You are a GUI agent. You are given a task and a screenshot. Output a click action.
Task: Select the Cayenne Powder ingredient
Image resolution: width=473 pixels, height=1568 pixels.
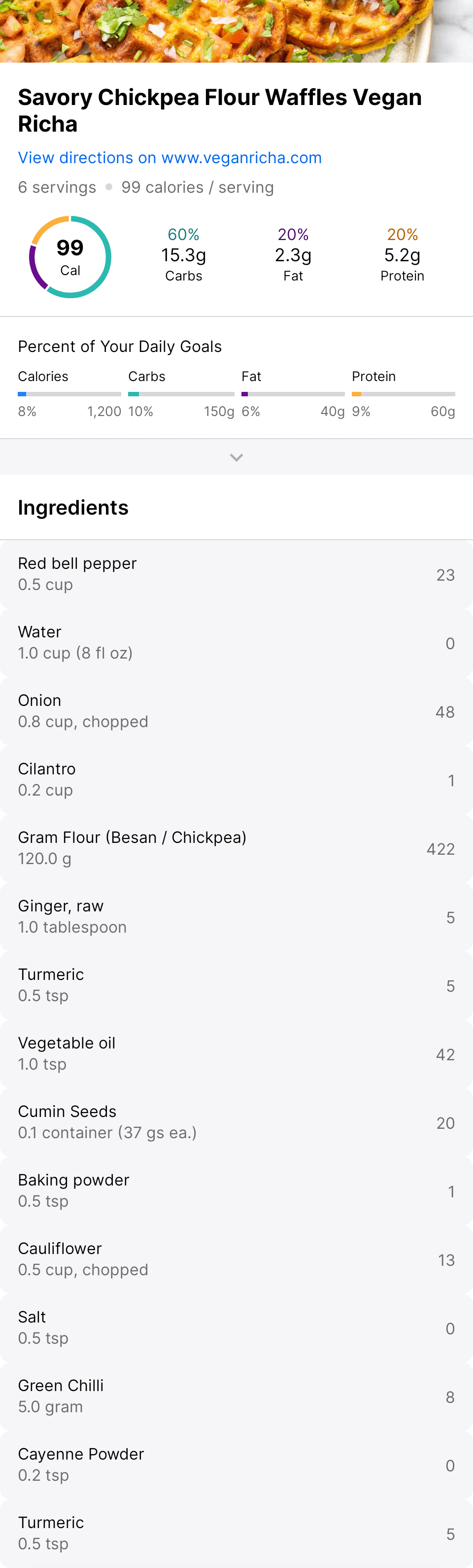point(236,1464)
